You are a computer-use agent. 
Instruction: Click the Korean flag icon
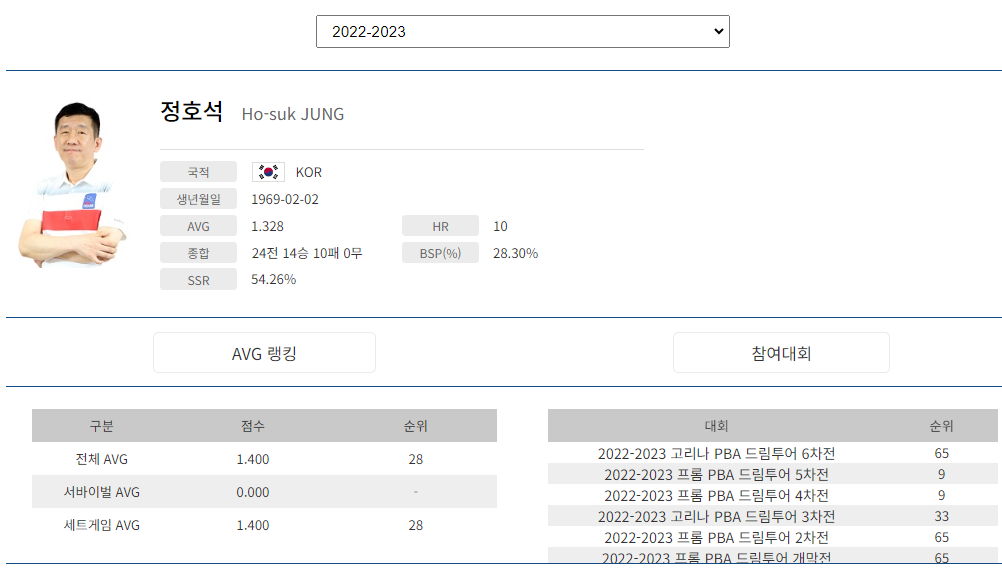click(268, 172)
